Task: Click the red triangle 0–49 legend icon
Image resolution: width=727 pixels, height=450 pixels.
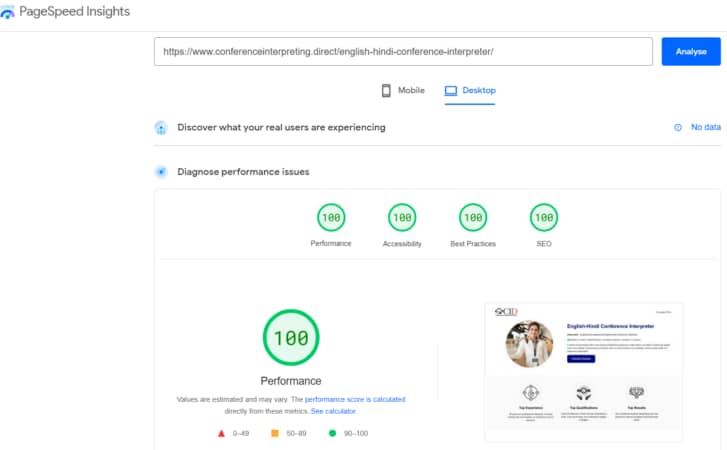Action: tap(221, 433)
